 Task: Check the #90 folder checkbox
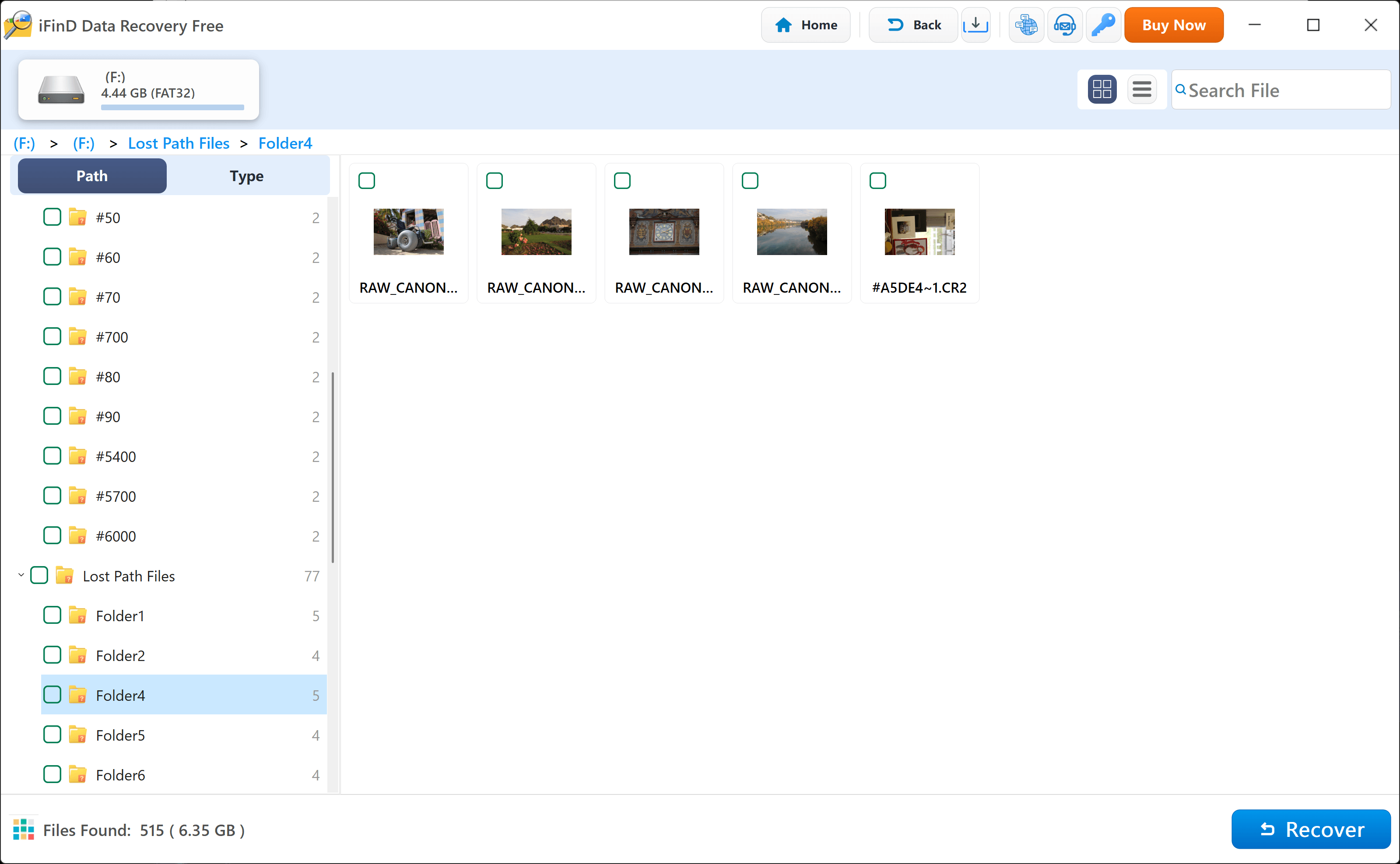click(52, 416)
